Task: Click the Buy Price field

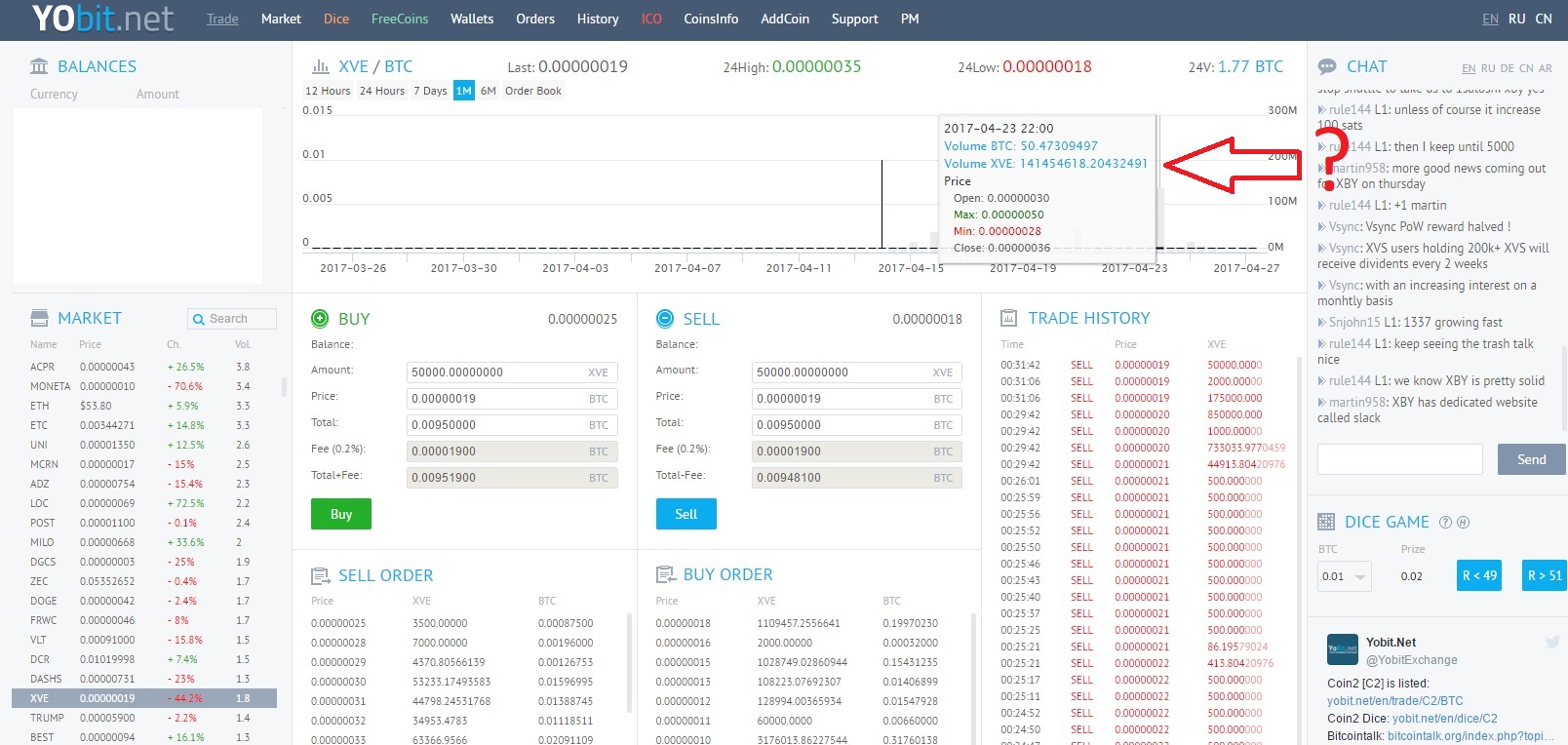Action: point(512,399)
